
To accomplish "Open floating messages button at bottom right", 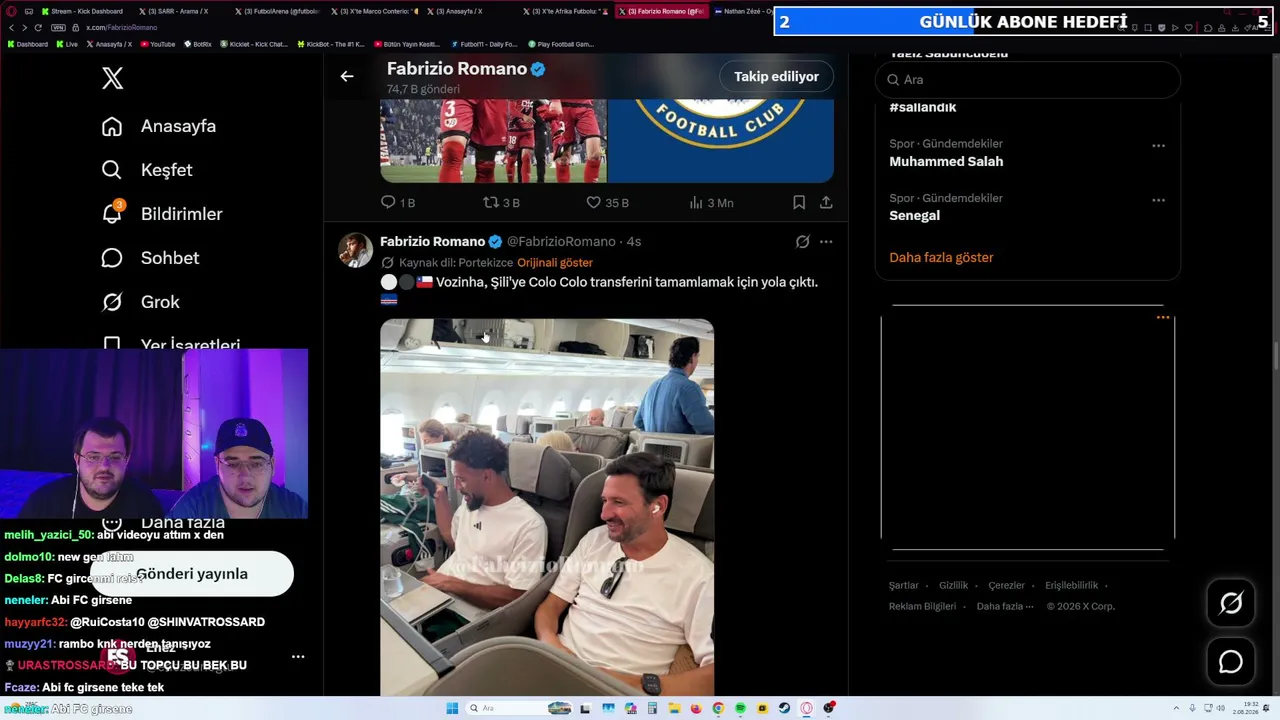I will [1231, 662].
